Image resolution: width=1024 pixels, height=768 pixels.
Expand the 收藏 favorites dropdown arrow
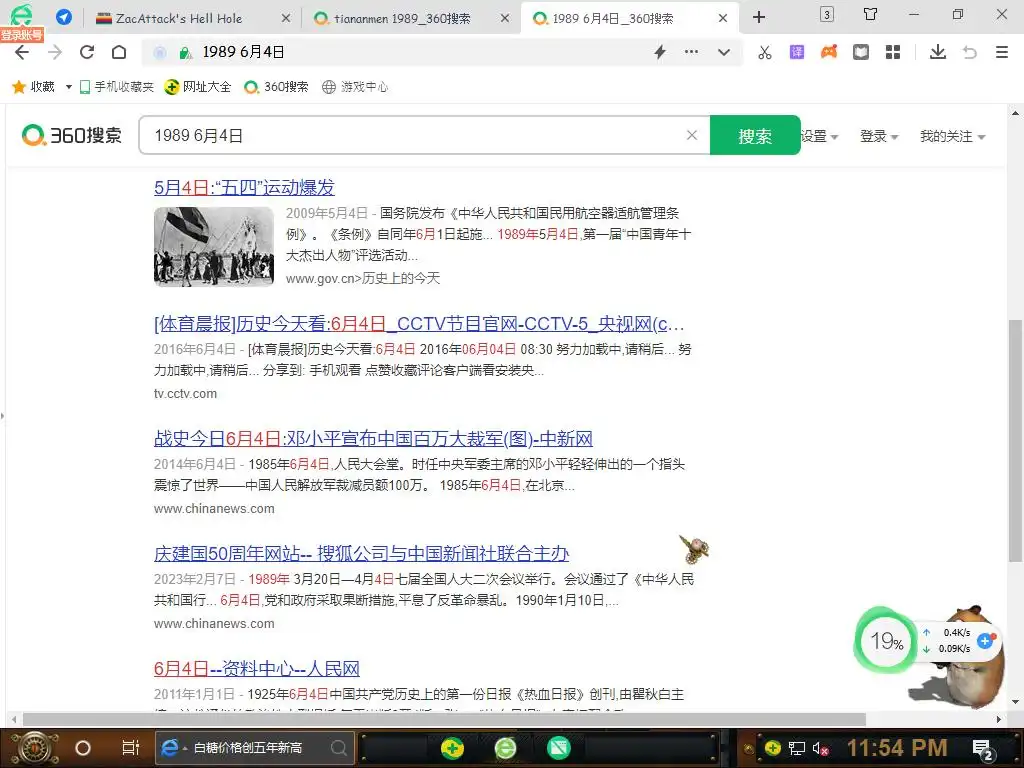pyautogui.click(x=69, y=87)
